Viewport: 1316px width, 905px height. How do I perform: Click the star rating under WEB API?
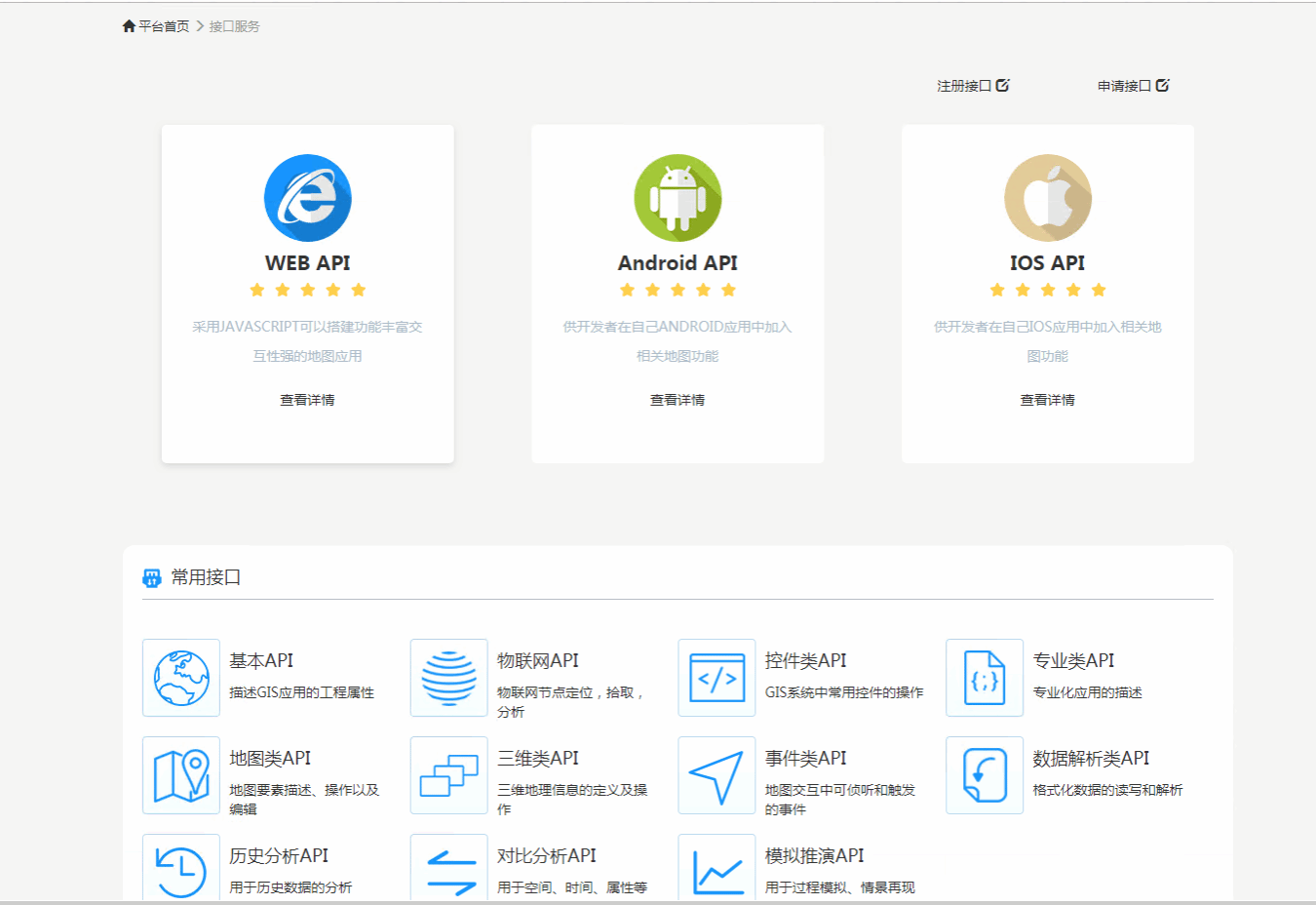(308, 290)
